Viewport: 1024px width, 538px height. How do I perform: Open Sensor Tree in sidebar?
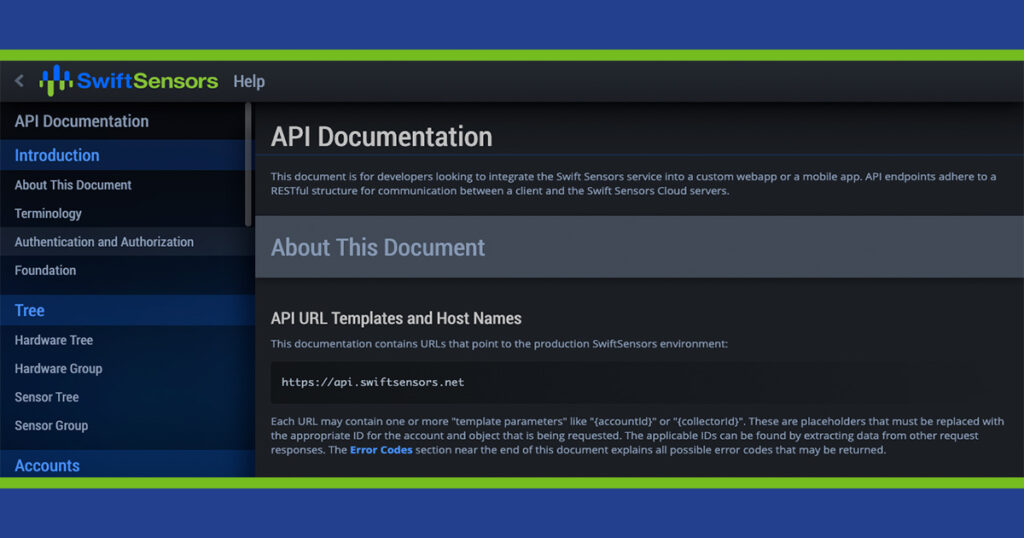click(46, 397)
